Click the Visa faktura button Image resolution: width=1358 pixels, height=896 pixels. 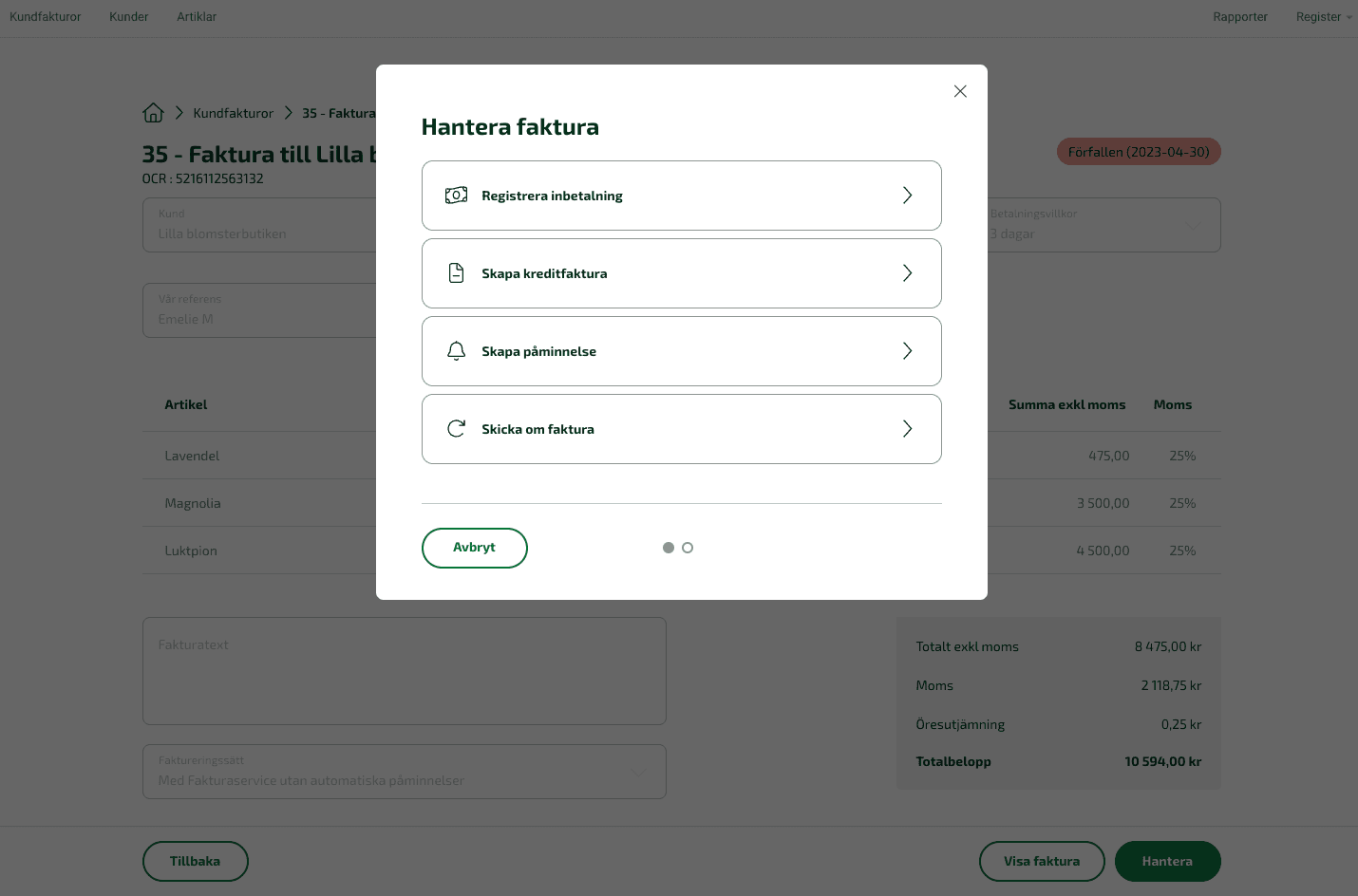[1042, 861]
